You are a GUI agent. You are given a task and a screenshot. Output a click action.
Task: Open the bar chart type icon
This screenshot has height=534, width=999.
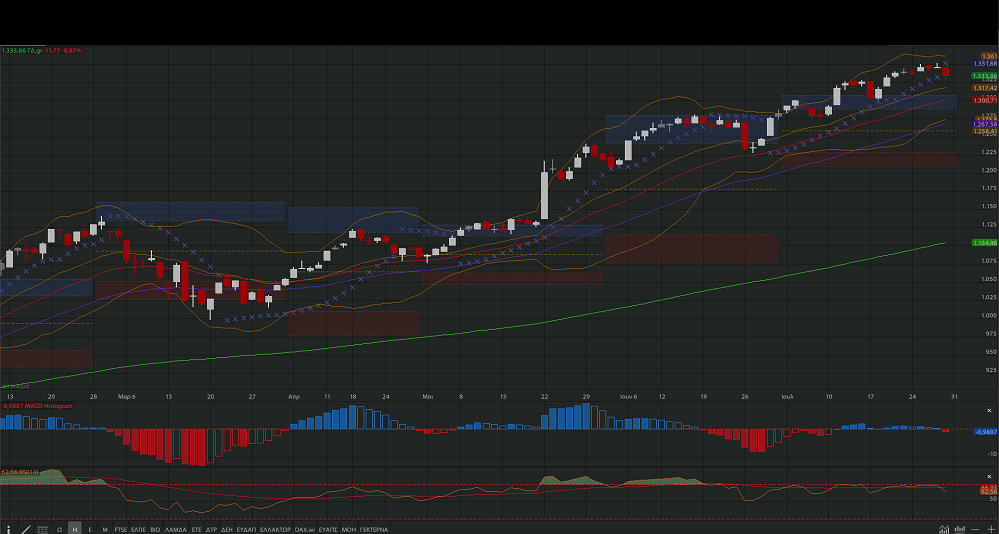click(x=959, y=529)
